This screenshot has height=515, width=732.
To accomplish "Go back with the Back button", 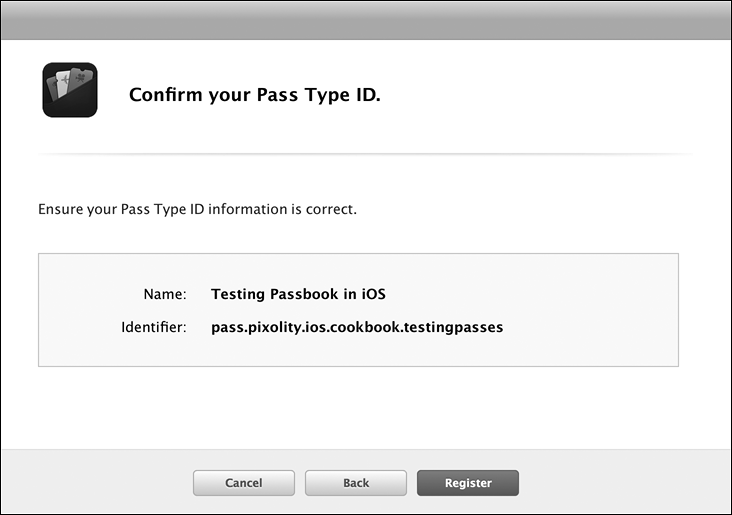I will pyautogui.click(x=356, y=483).
